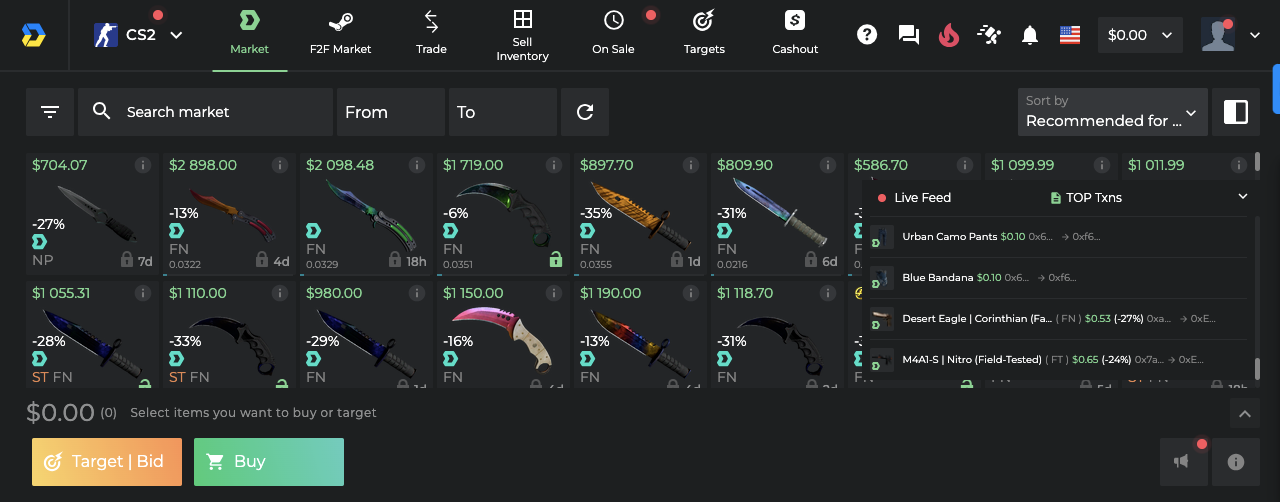Screen dimensions: 1280x502
Task: Open the megaphone announcements icon
Action: point(1184,462)
